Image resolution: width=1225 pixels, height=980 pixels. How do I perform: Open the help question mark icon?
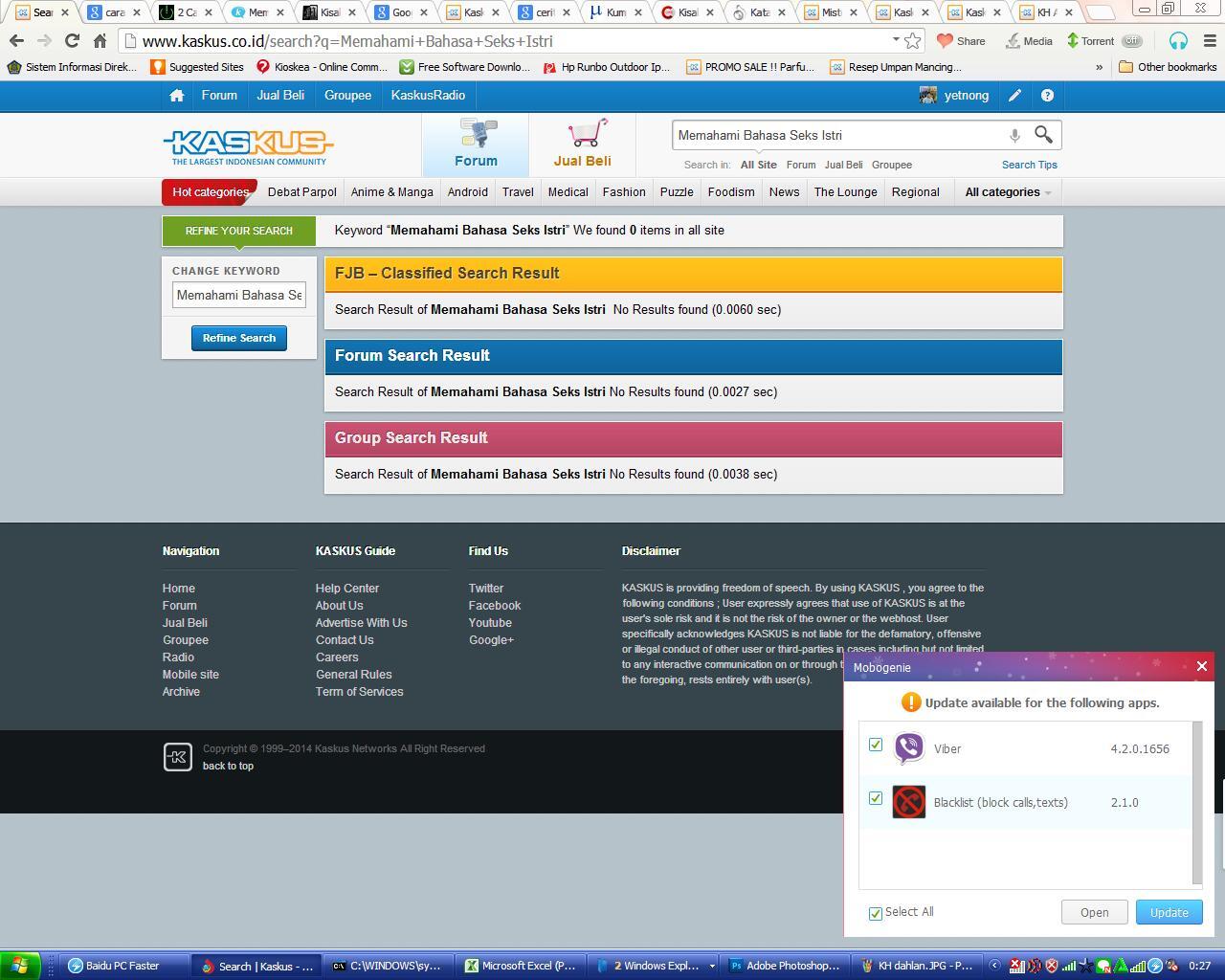click(1047, 96)
